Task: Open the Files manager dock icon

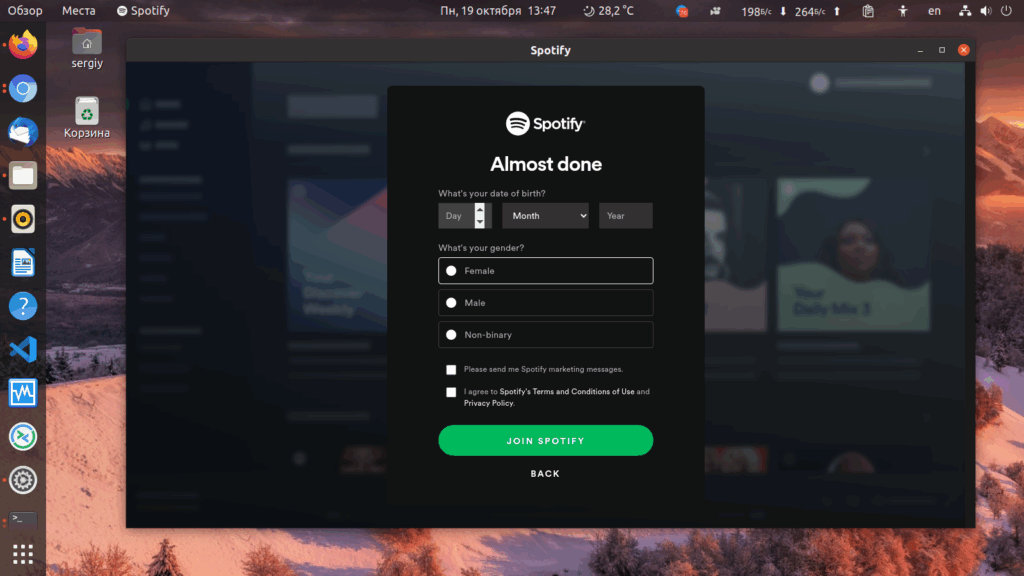Action: point(23,176)
